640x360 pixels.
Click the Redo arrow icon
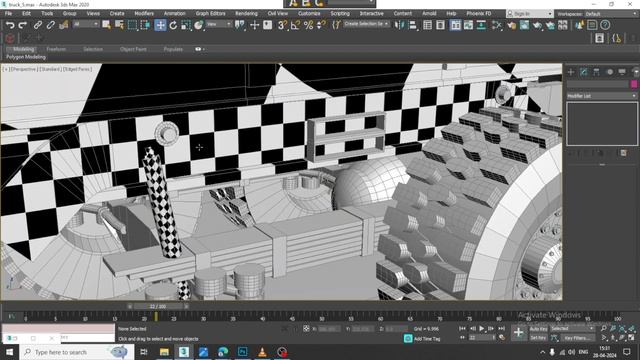point(22,25)
